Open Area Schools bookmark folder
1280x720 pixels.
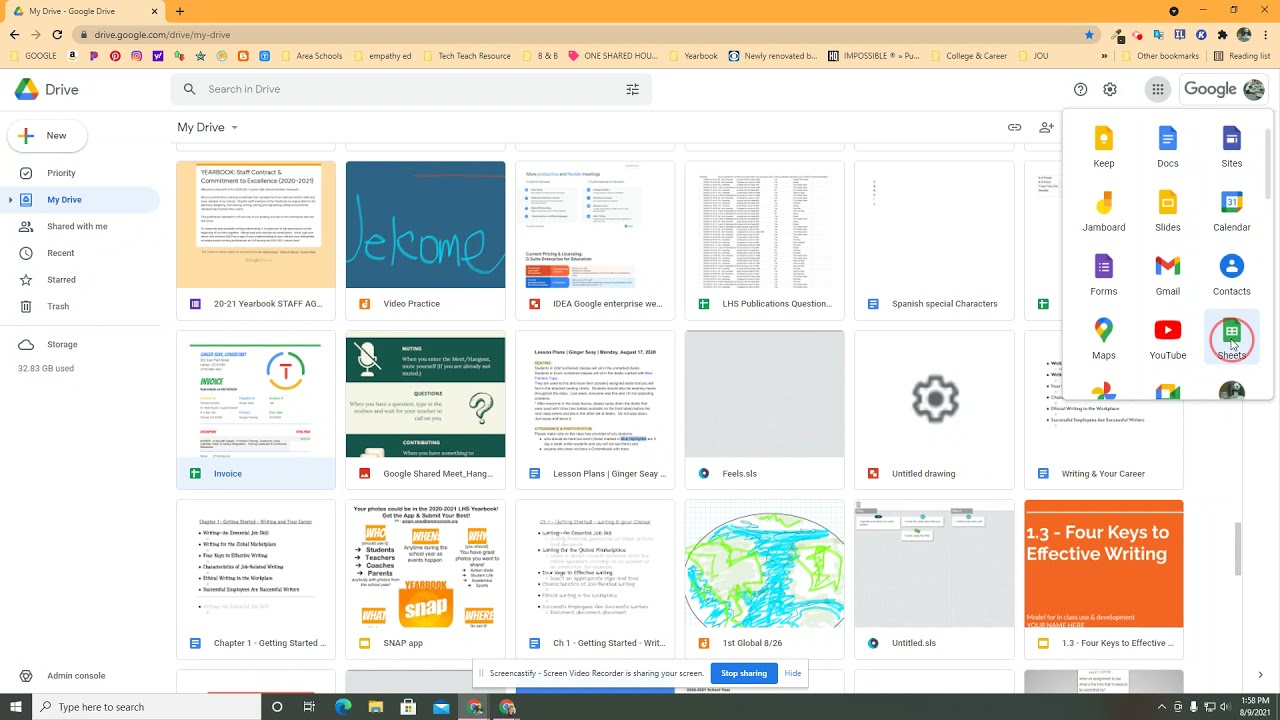click(x=311, y=56)
